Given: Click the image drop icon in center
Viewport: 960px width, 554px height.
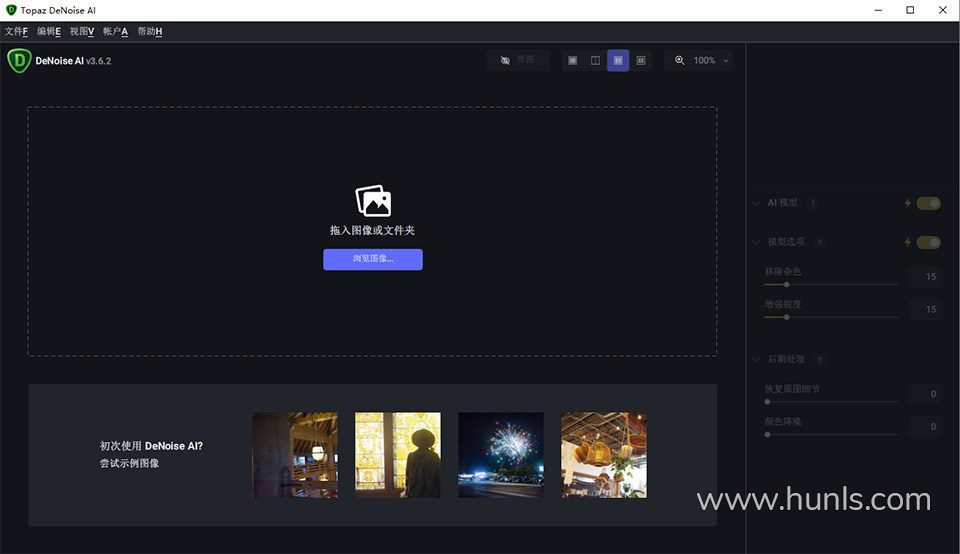Looking at the screenshot, I should click(x=373, y=201).
